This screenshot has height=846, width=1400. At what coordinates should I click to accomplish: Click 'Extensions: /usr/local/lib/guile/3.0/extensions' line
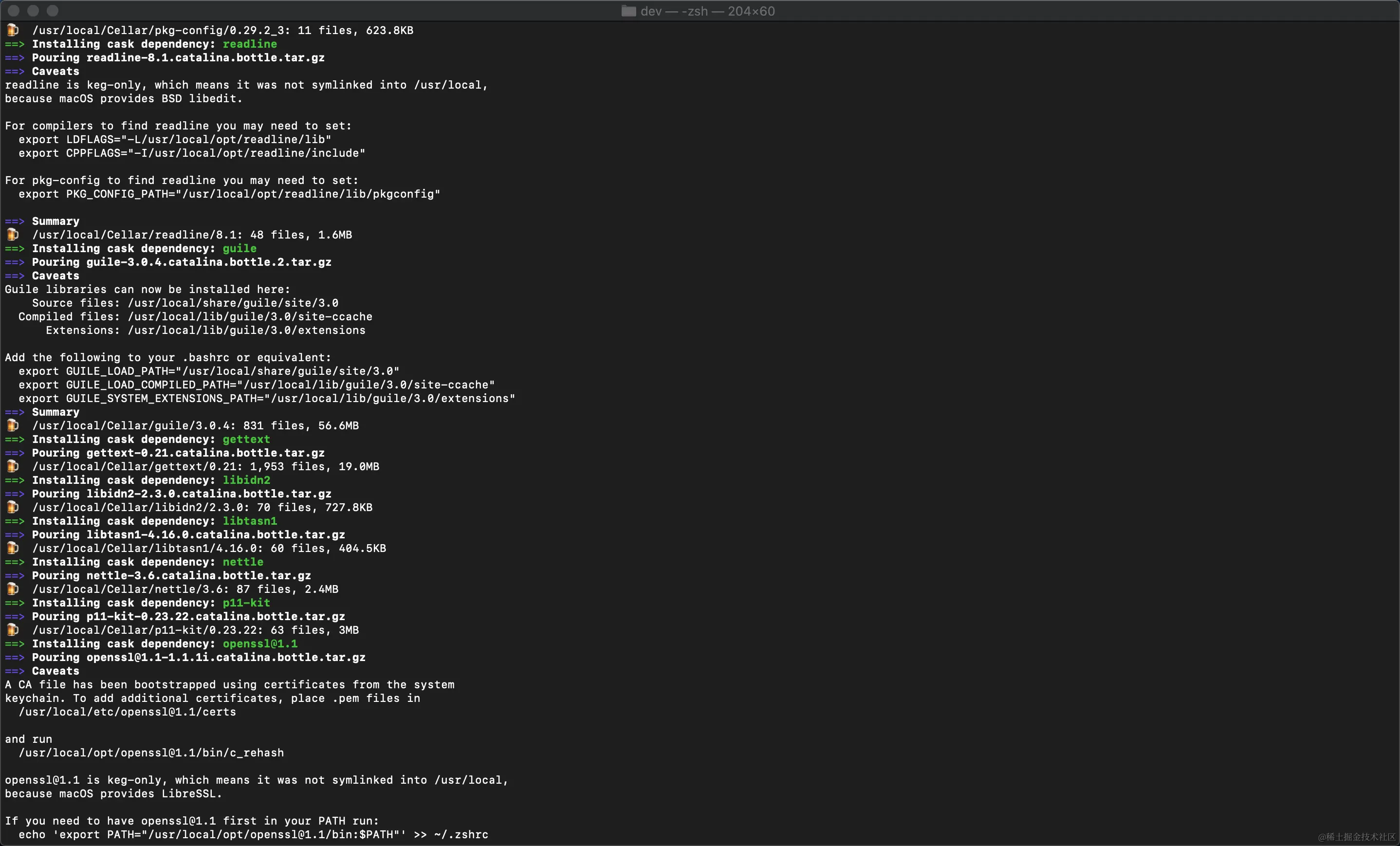pos(206,330)
